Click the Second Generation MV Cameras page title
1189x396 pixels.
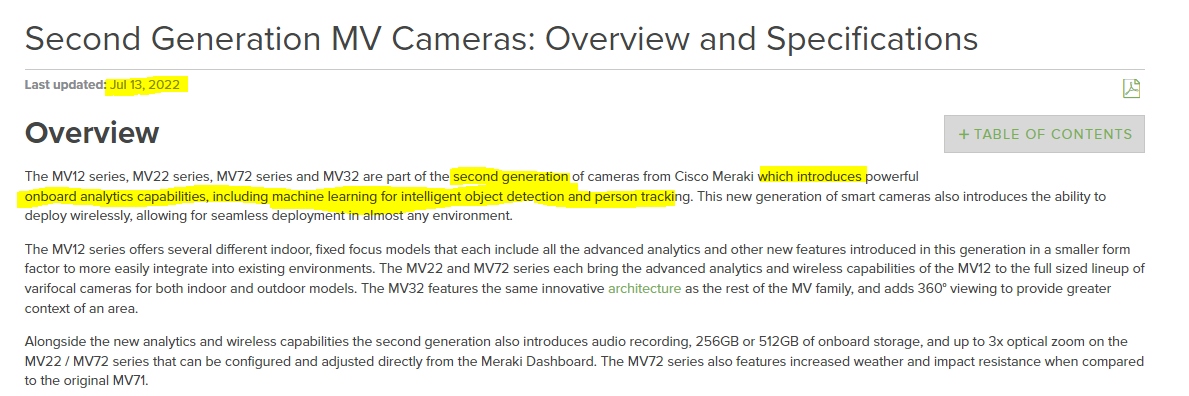pos(501,39)
